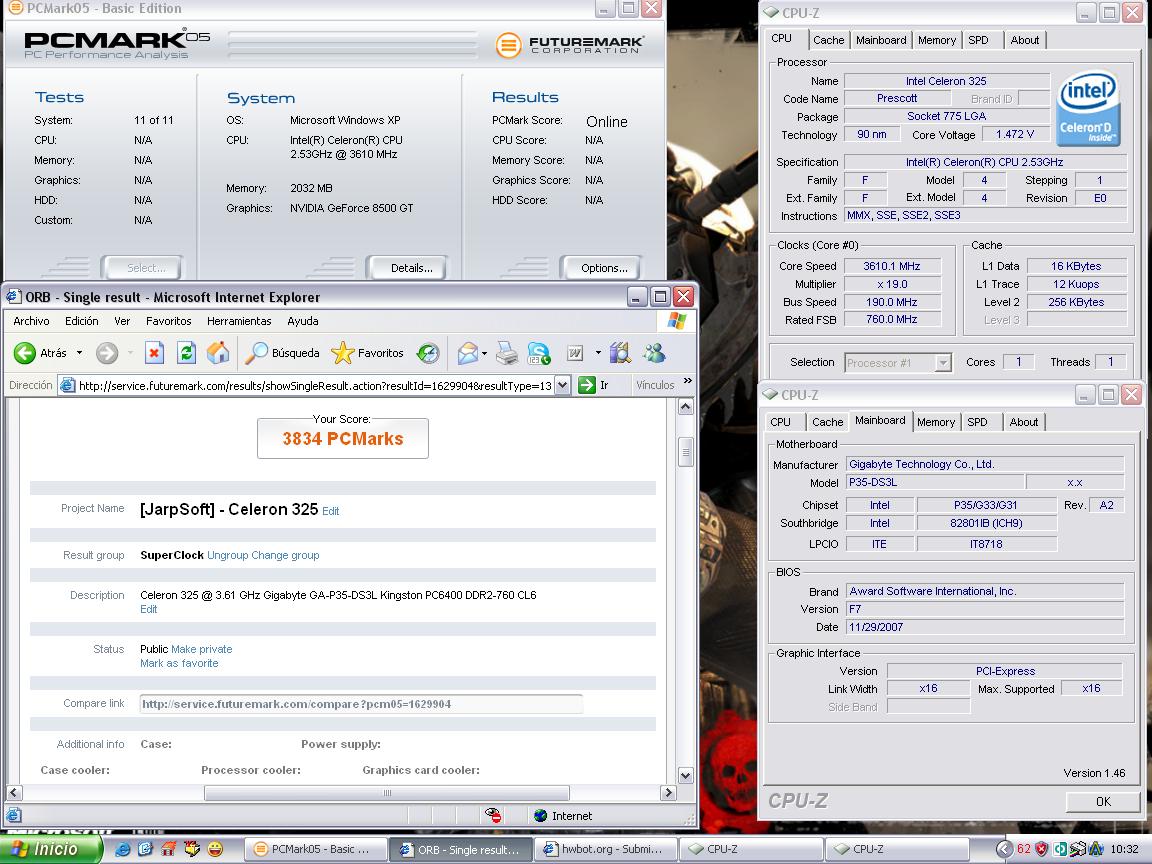Click the P35-DS3L model value
This screenshot has width=1152, height=864.
point(934,483)
